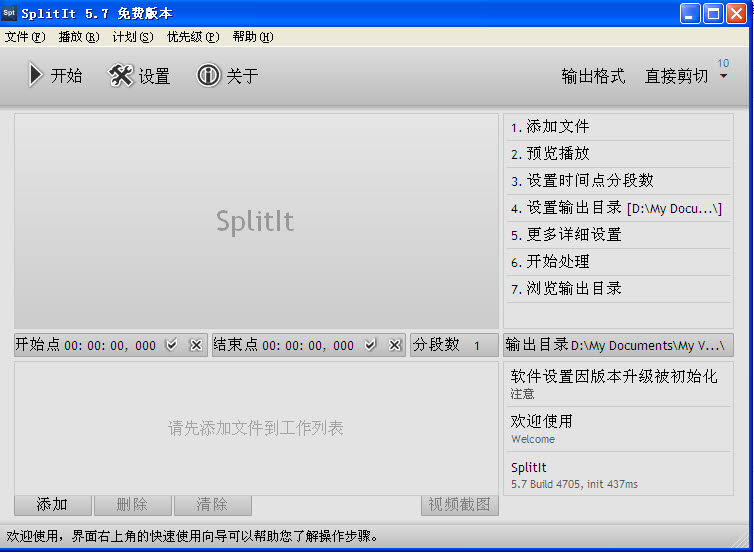
Task: Click the SplitIt app icon in title bar
Action: (9, 13)
